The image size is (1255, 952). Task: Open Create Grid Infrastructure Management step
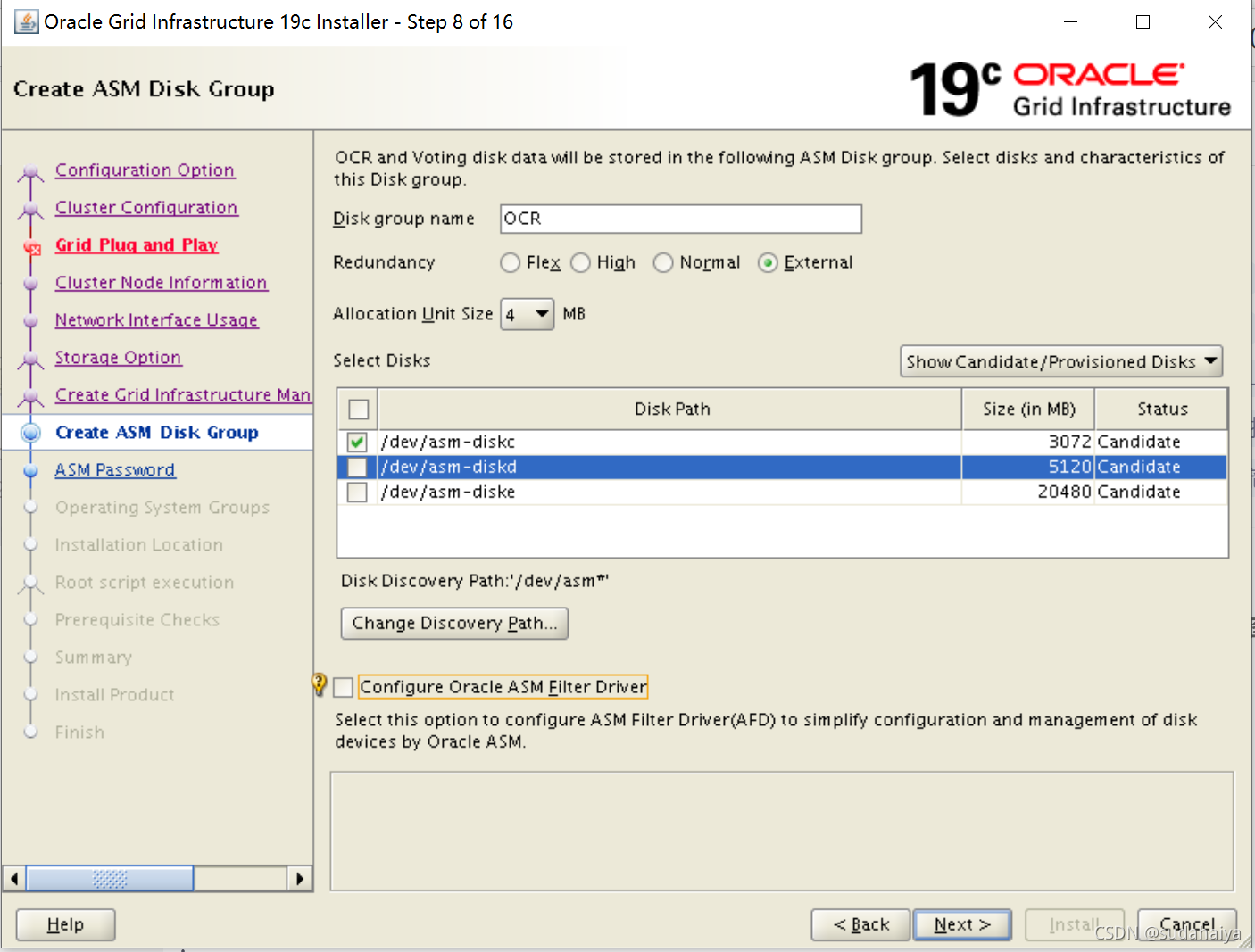(183, 394)
